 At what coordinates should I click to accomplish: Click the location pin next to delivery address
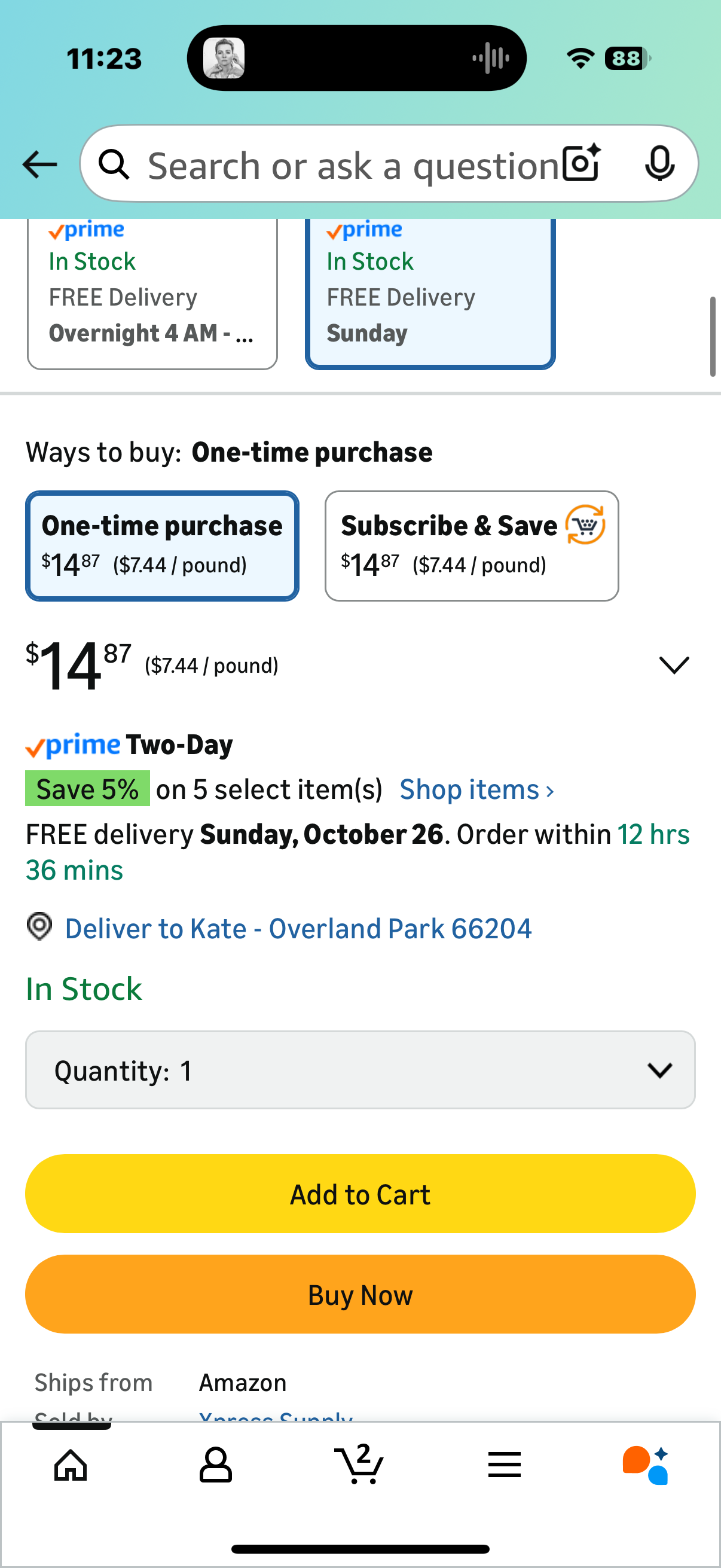(39, 928)
